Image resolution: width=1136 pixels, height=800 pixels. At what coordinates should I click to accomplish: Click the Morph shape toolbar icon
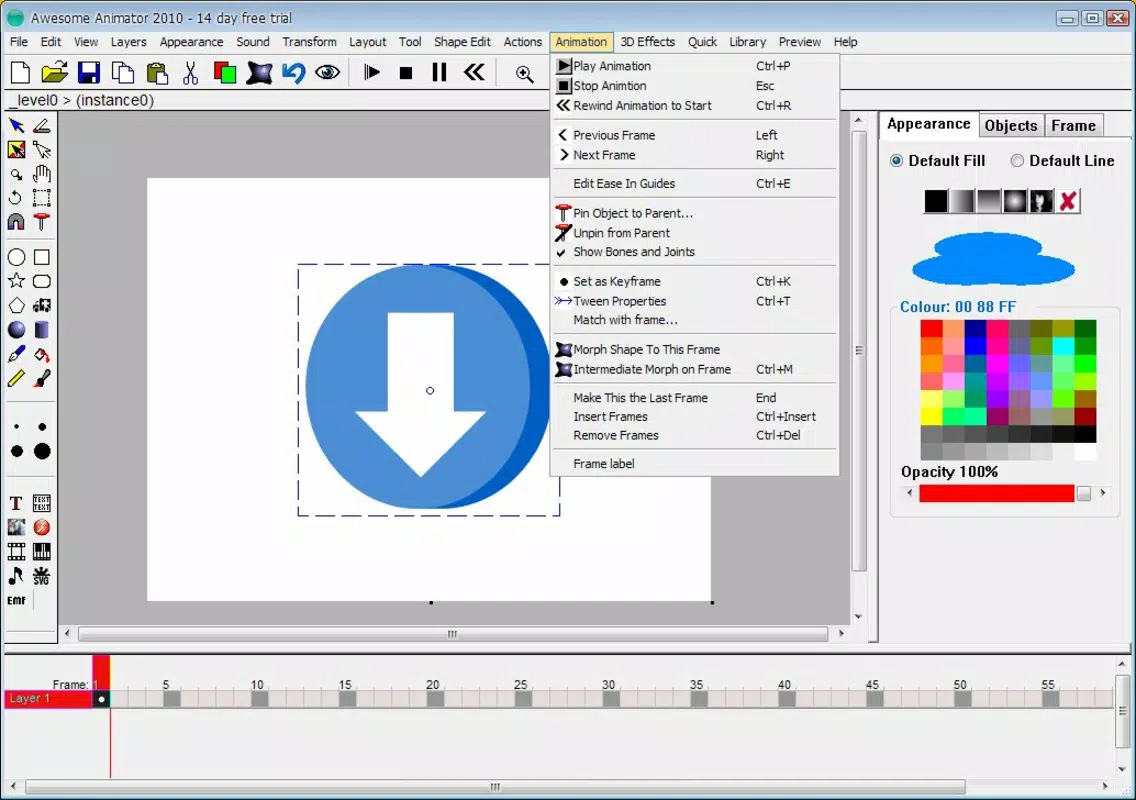point(259,72)
